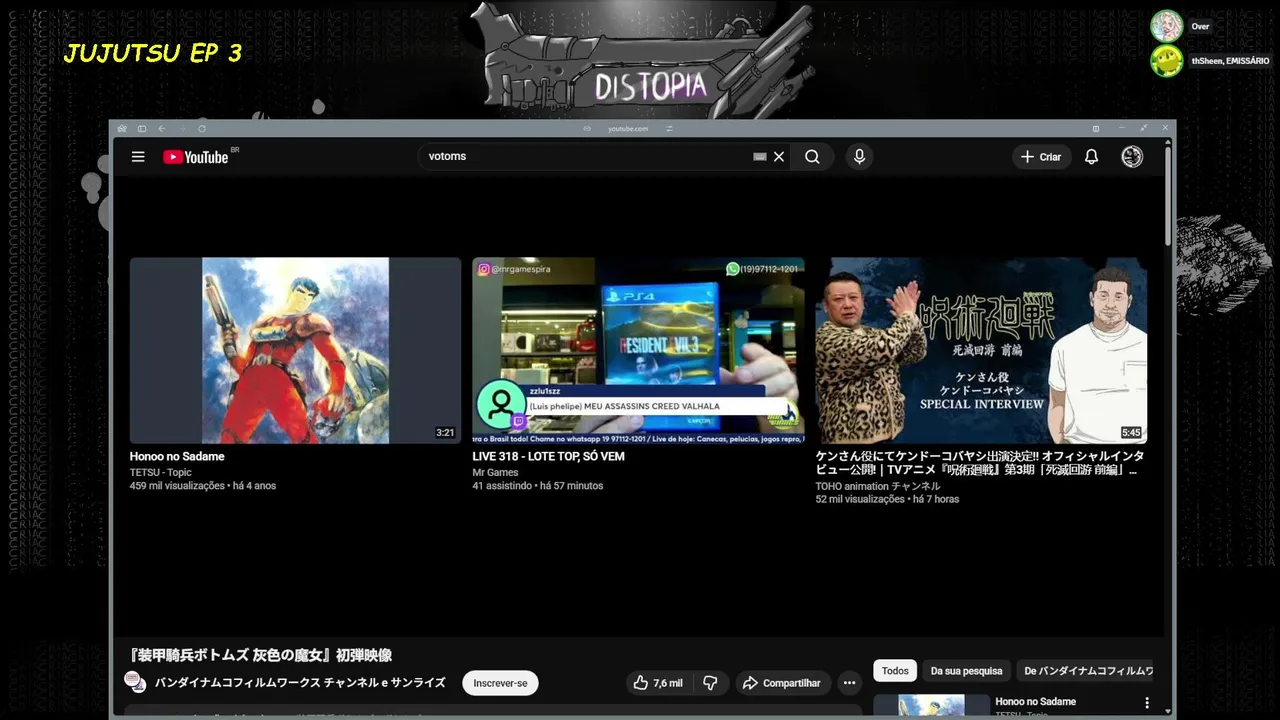1280x720 pixels.
Task: Click the sidebar Honoo no Sadame thumbnail
Action: click(x=931, y=706)
